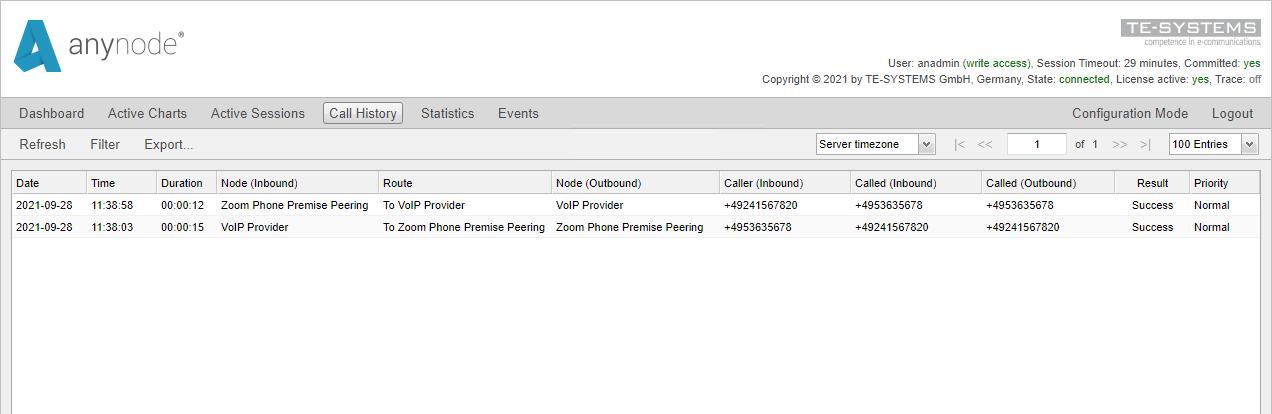
Task: Switch to the Dashboard tab
Action: click(x=51, y=114)
